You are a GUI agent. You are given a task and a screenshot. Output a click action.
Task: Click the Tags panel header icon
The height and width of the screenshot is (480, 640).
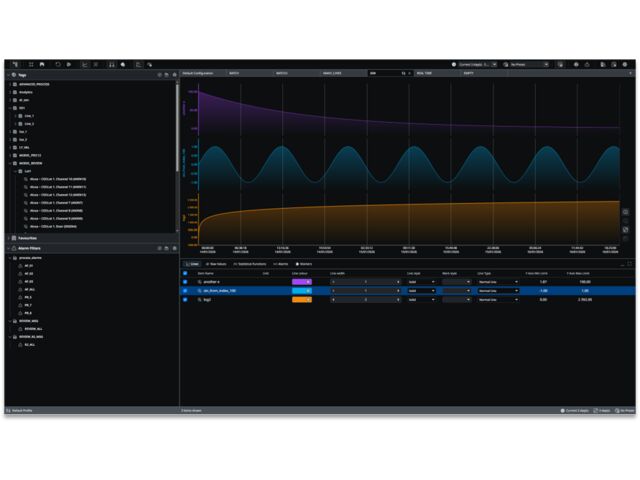pyautogui.click(x=13, y=75)
